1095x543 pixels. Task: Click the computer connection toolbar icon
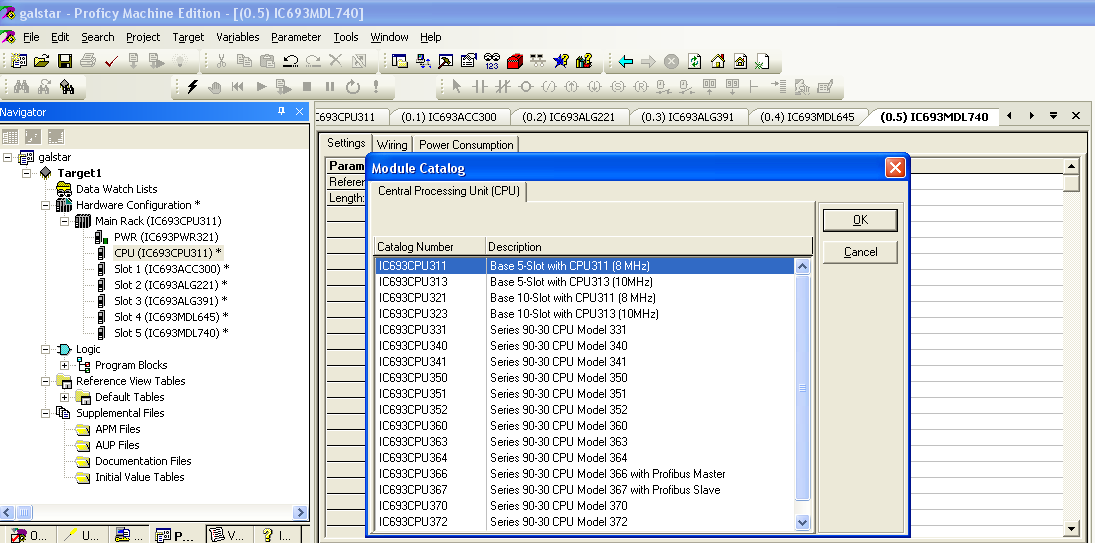point(422,61)
